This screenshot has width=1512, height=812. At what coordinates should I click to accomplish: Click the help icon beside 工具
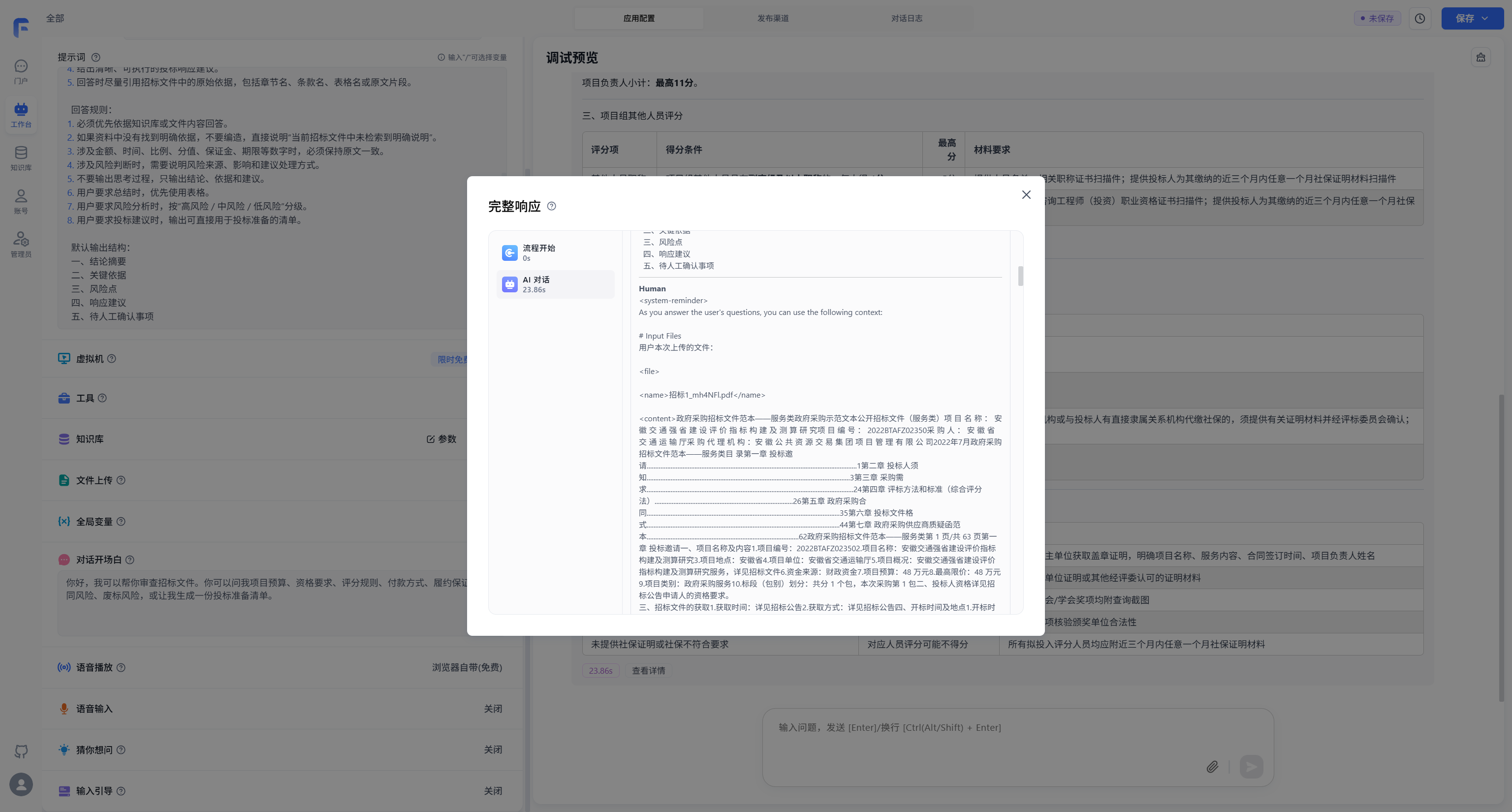(102, 399)
